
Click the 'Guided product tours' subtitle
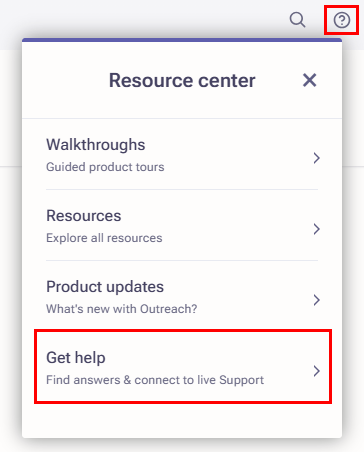click(x=105, y=167)
